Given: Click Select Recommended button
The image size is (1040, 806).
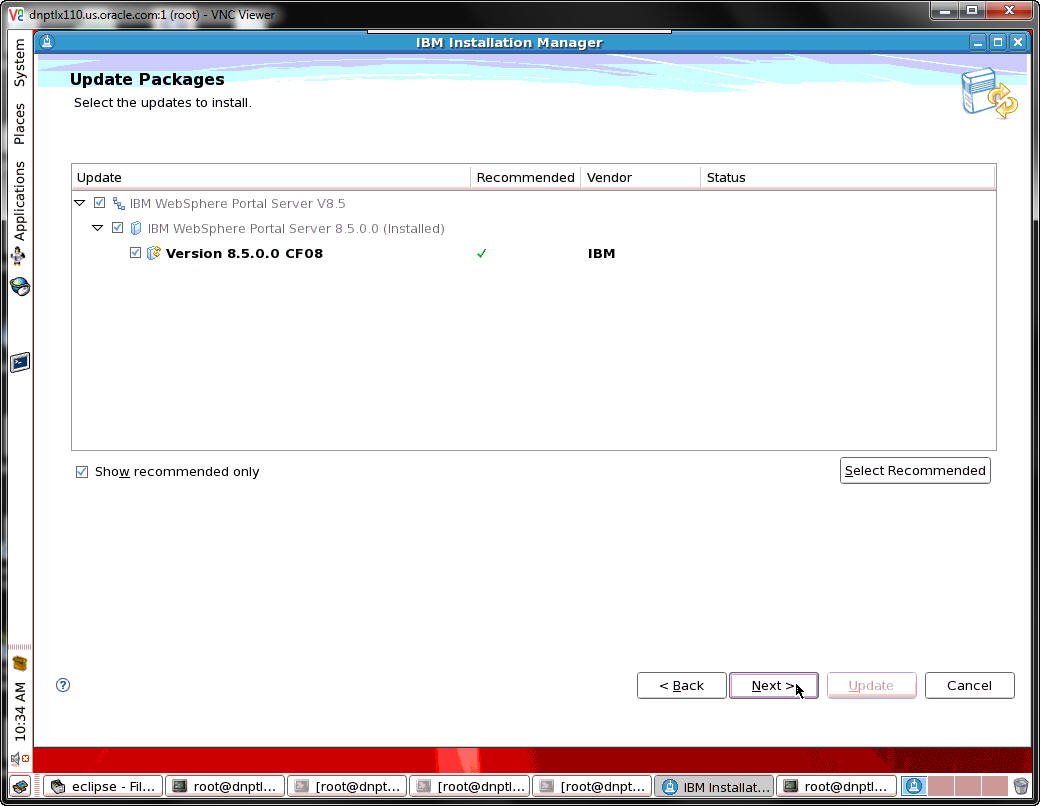Looking at the screenshot, I should pyautogui.click(x=915, y=470).
